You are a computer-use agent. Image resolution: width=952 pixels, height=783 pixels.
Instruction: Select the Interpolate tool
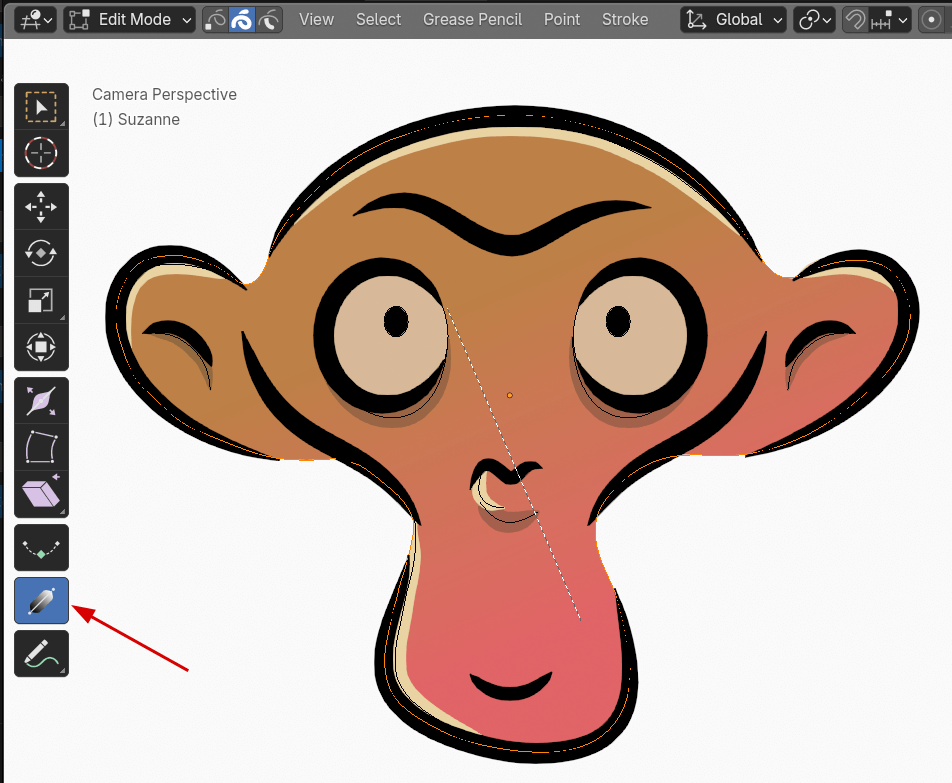point(41,547)
